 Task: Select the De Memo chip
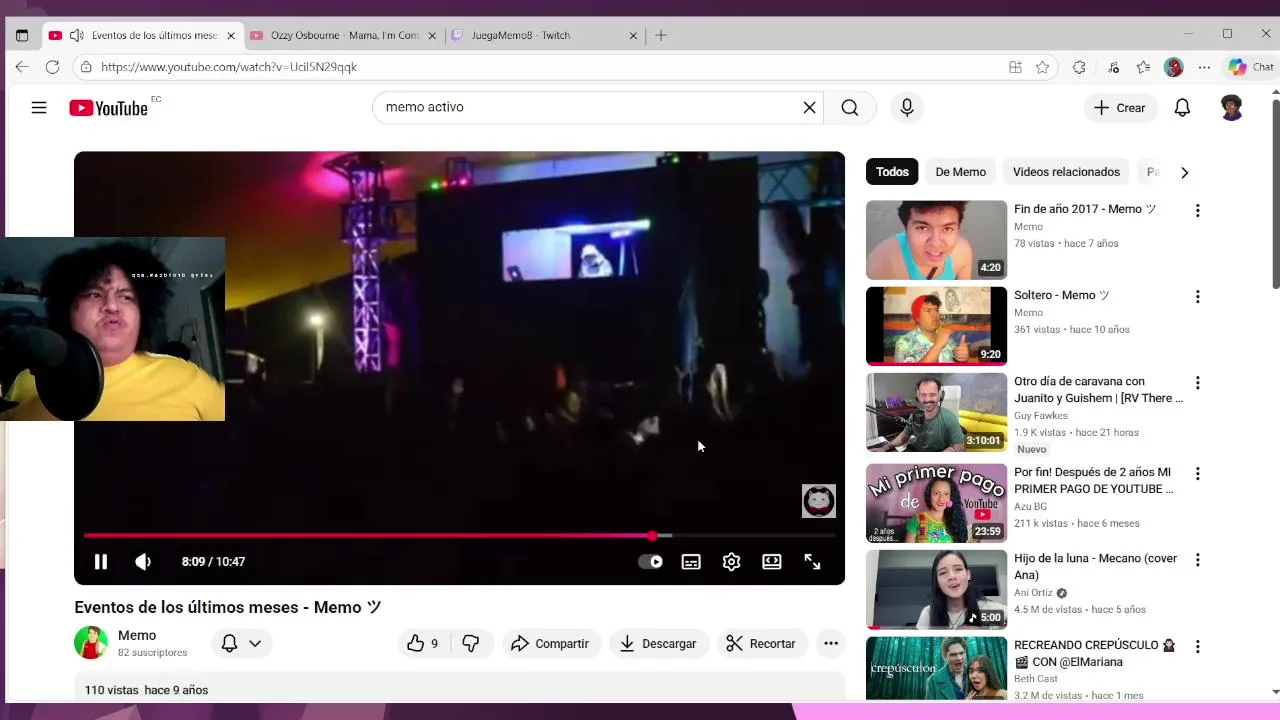(x=960, y=172)
